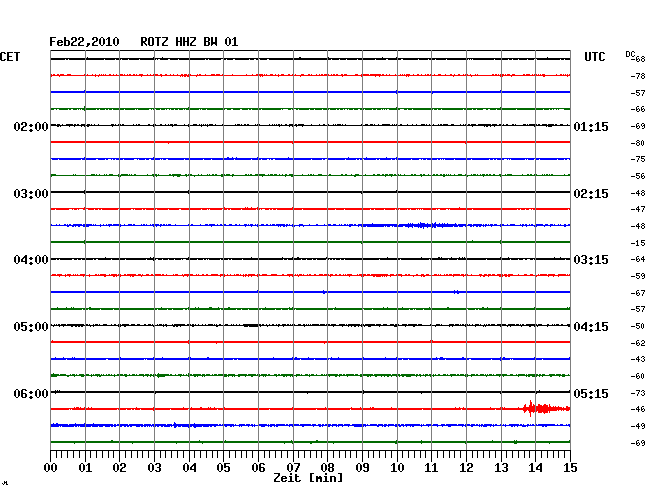Click the 03:15 UTC time label
This screenshot has width=650, height=494.
coord(591,260)
